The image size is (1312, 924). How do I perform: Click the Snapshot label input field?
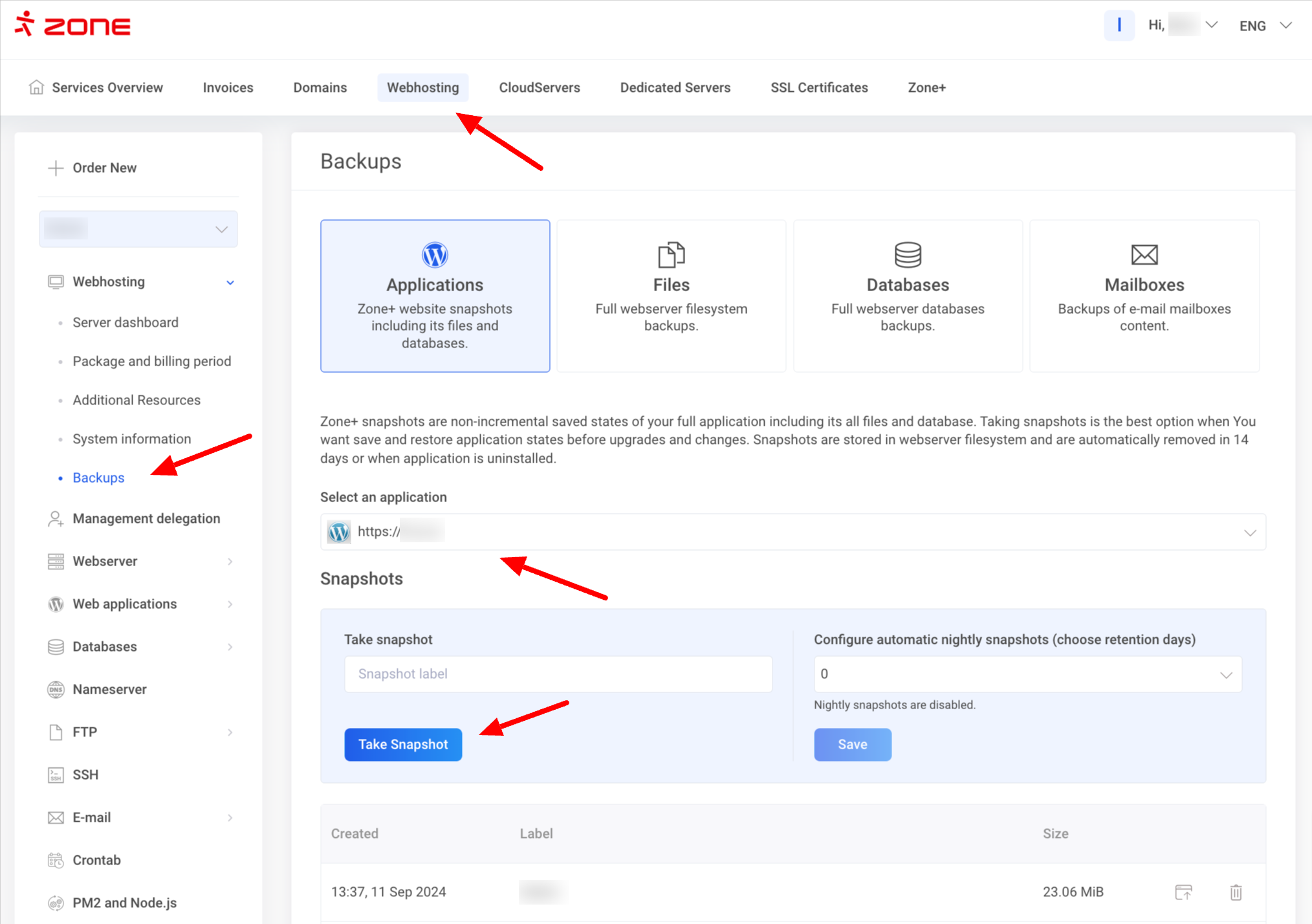(558, 674)
